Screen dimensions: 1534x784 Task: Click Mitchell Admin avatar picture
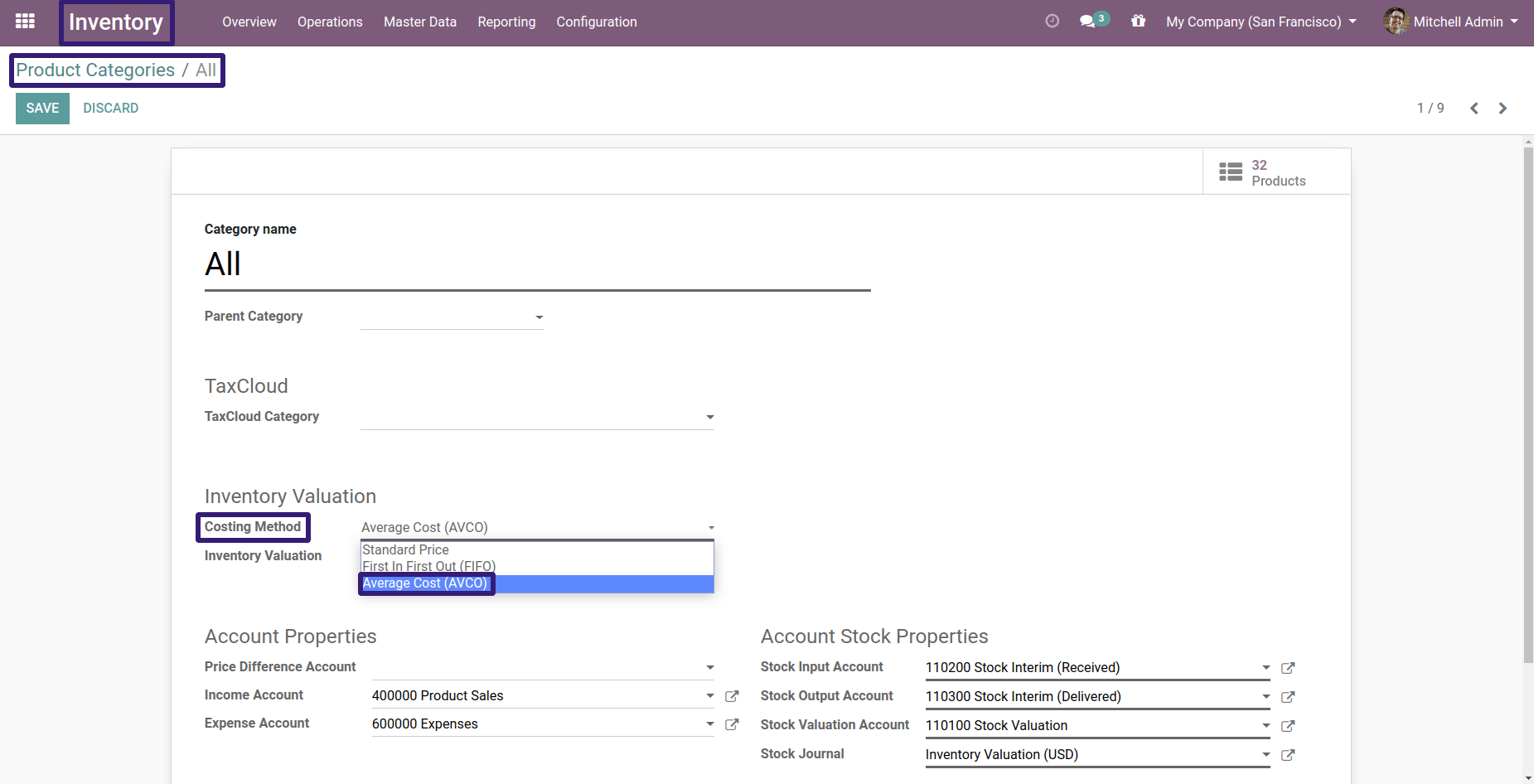pos(1396,22)
